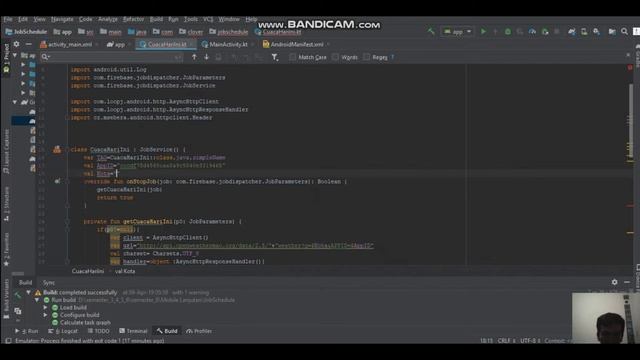Click the search filter funnel icon
The height and width of the screenshot is (360, 640).
275,58
